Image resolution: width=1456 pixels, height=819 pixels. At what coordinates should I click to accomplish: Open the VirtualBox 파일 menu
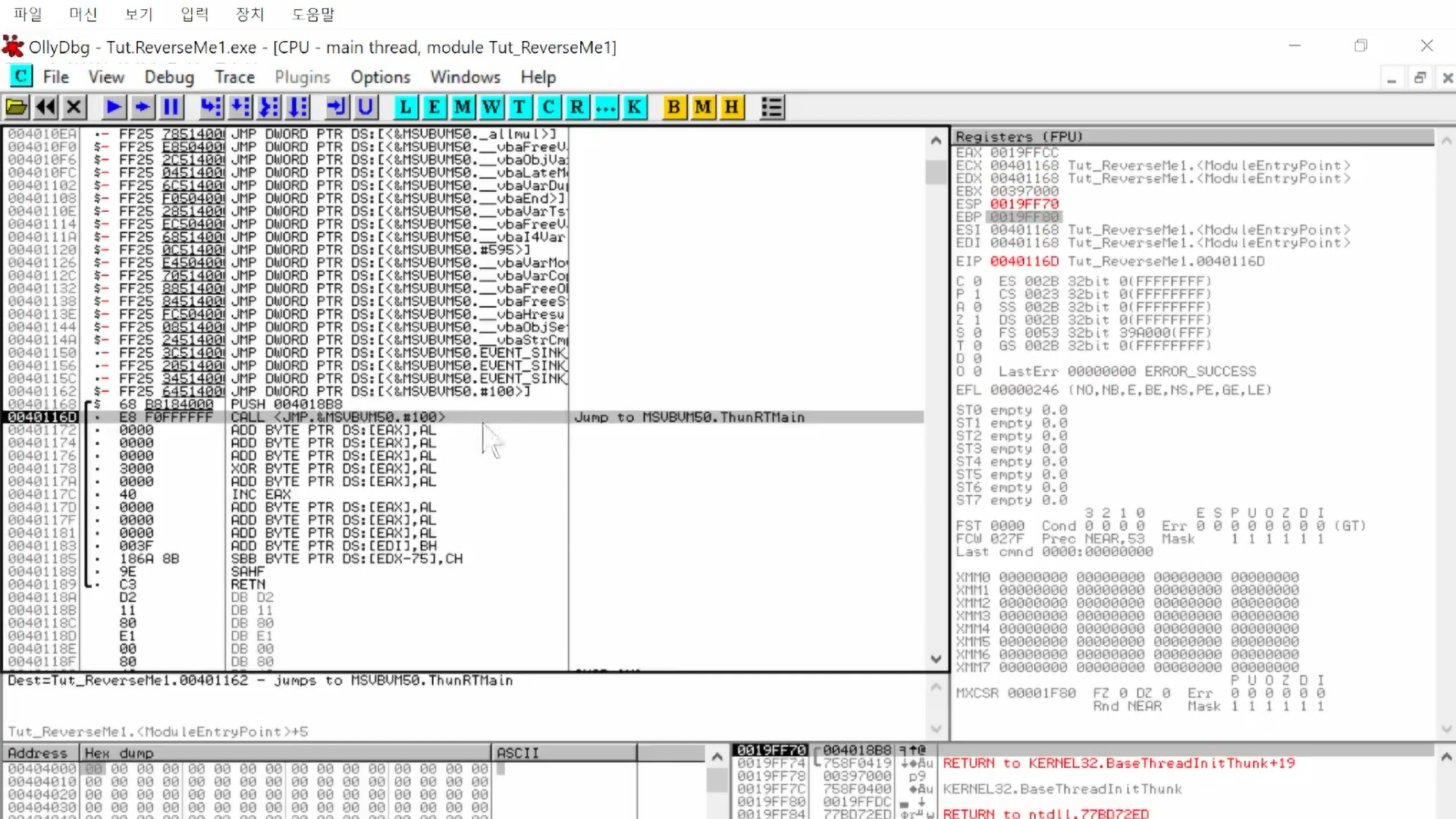tap(27, 14)
